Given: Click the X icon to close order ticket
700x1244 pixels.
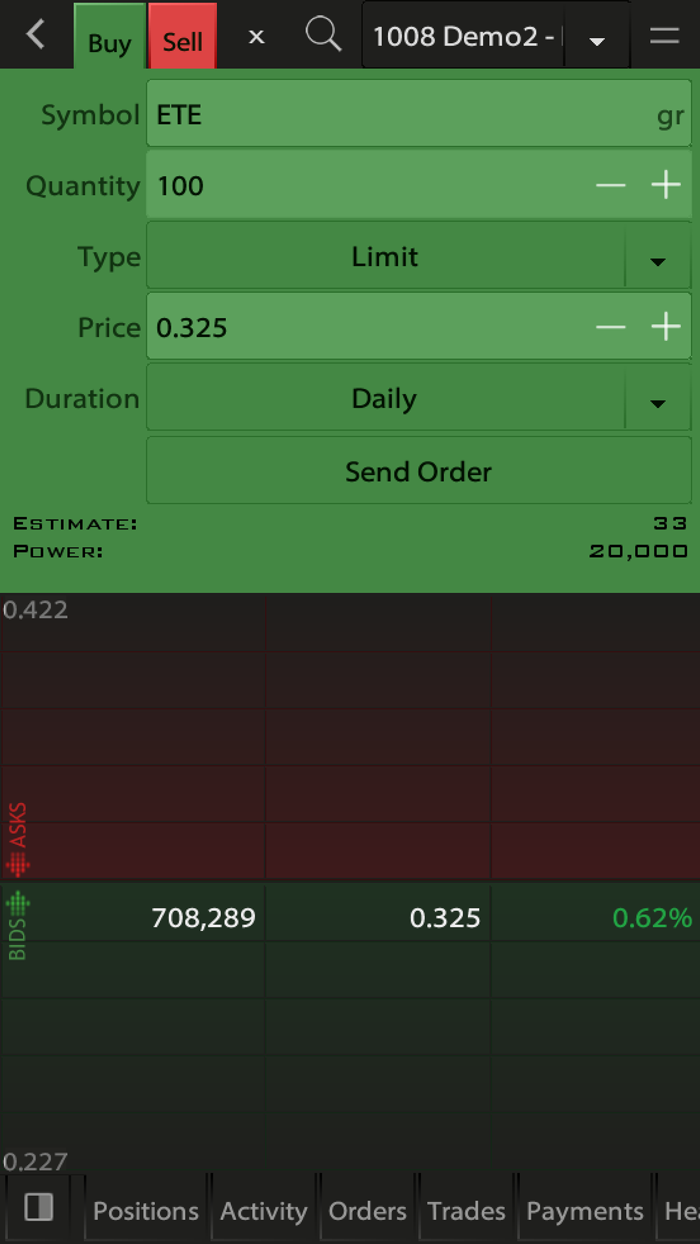Looking at the screenshot, I should (256, 35).
